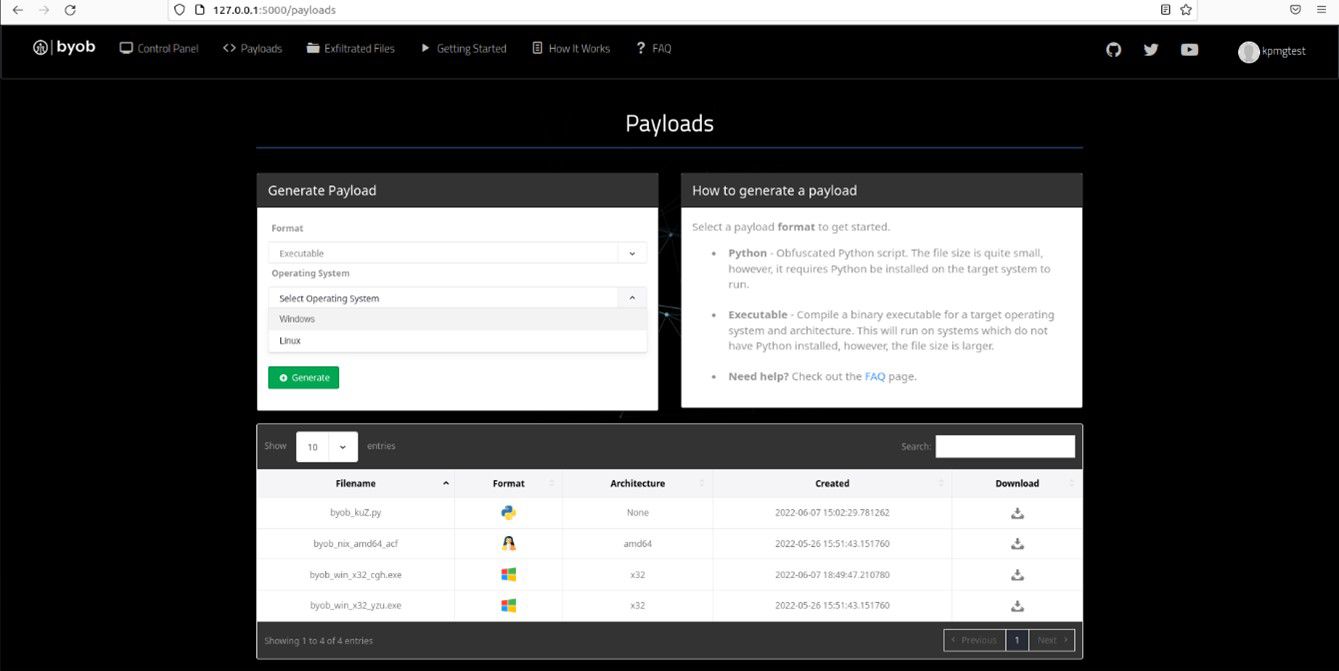Go to Control Panel page
The image size is (1339, 671).
(159, 49)
